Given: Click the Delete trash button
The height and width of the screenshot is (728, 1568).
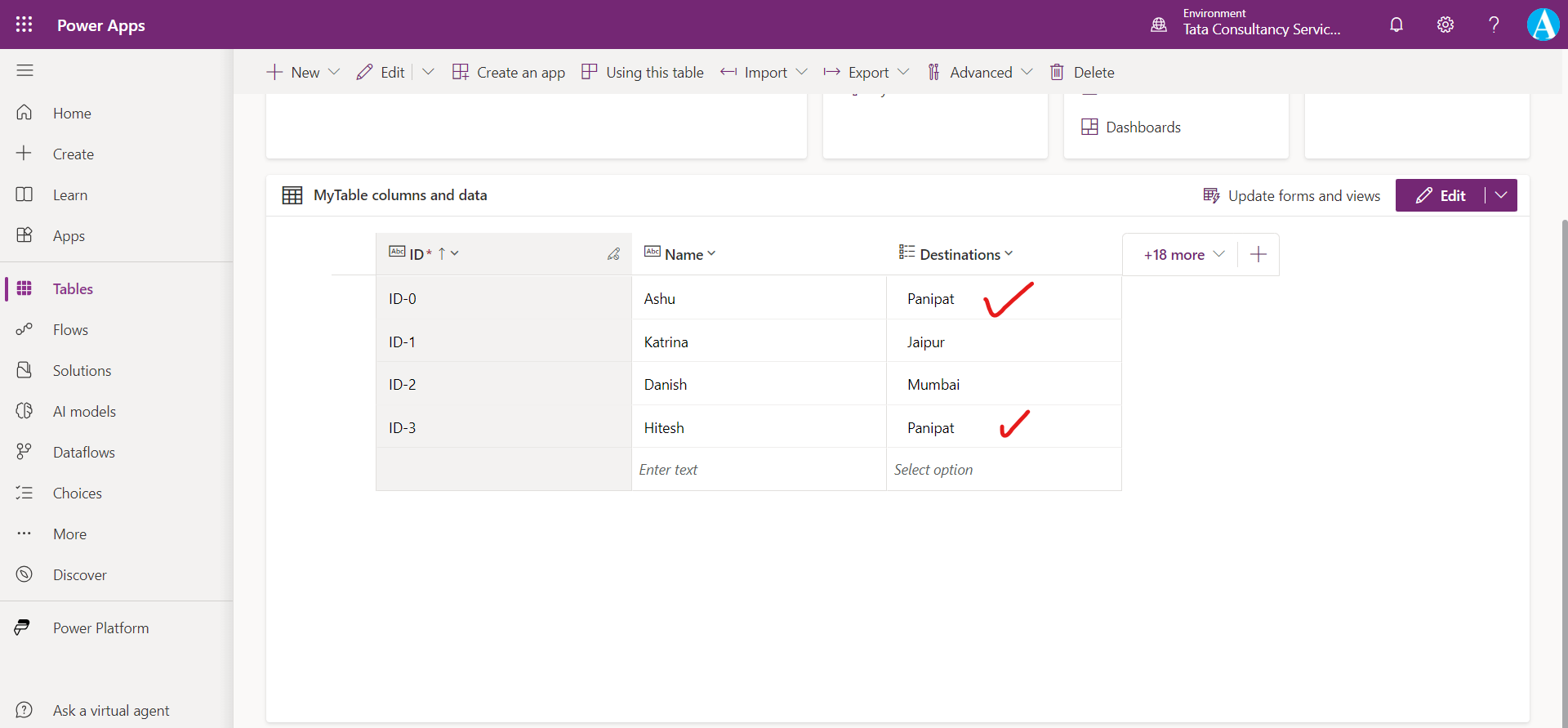Looking at the screenshot, I should coord(1082,73).
